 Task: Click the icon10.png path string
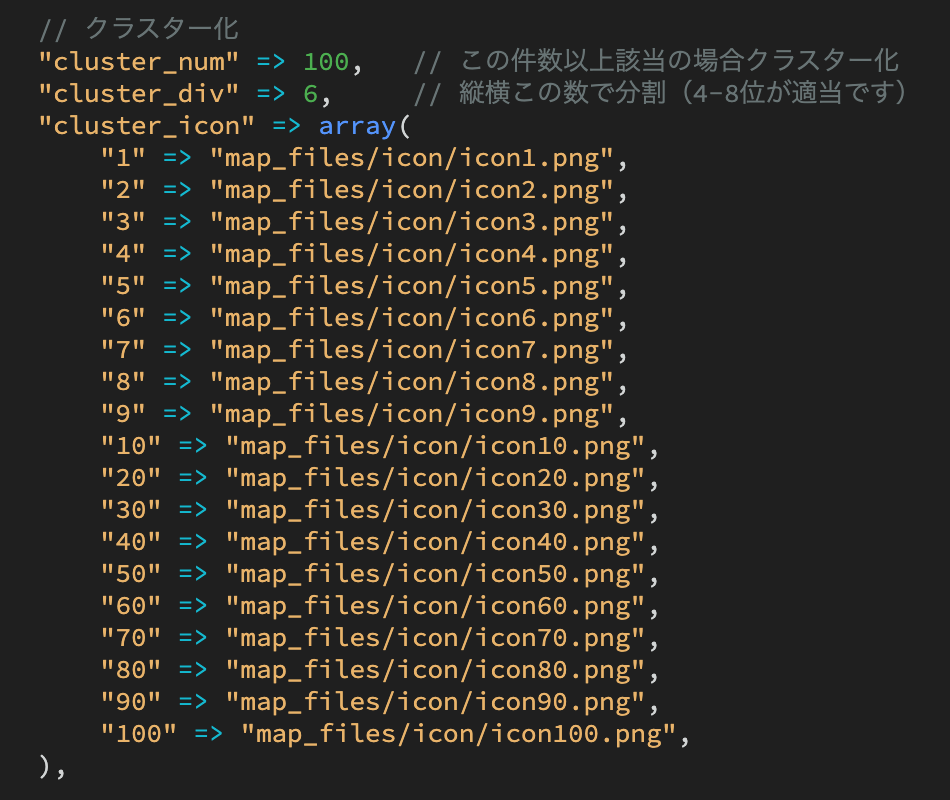tap(435, 446)
